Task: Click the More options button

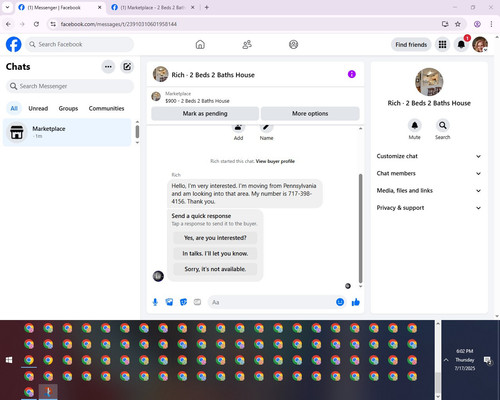Action: click(x=310, y=113)
